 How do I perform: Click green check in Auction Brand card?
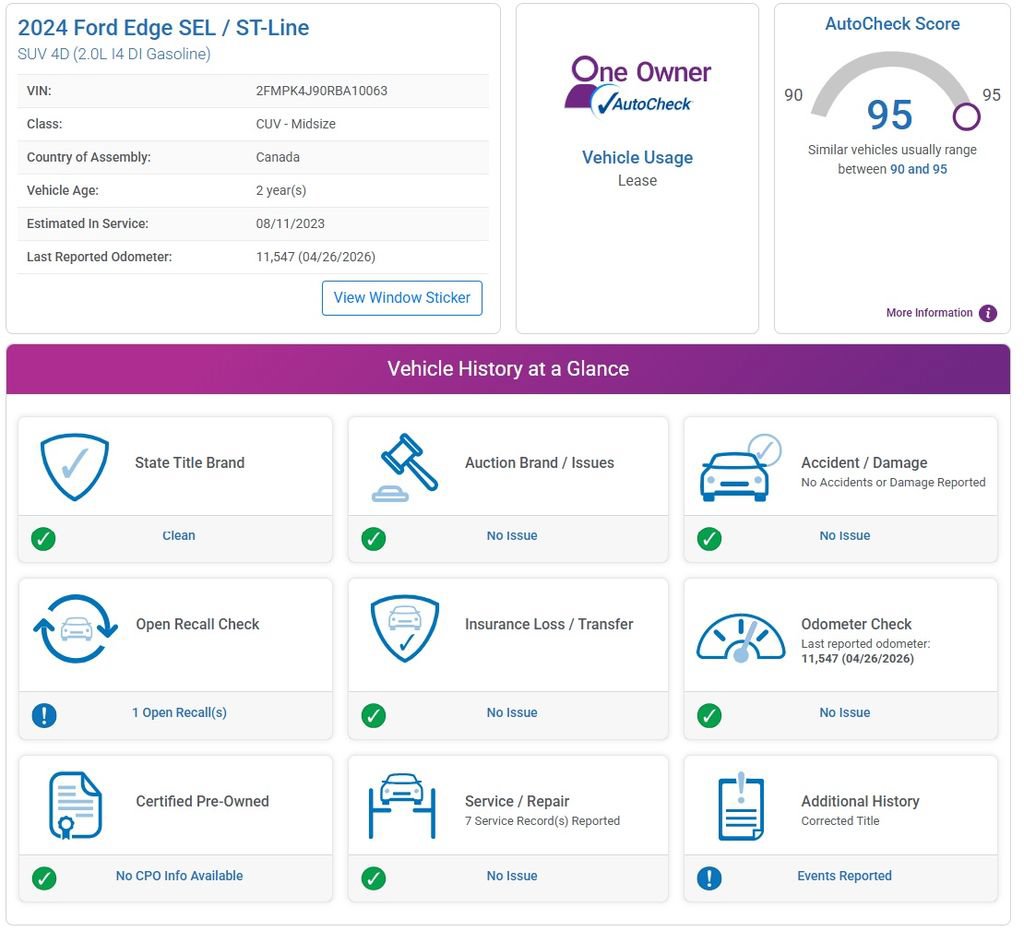pyautogui.click(x=374, y=539)
